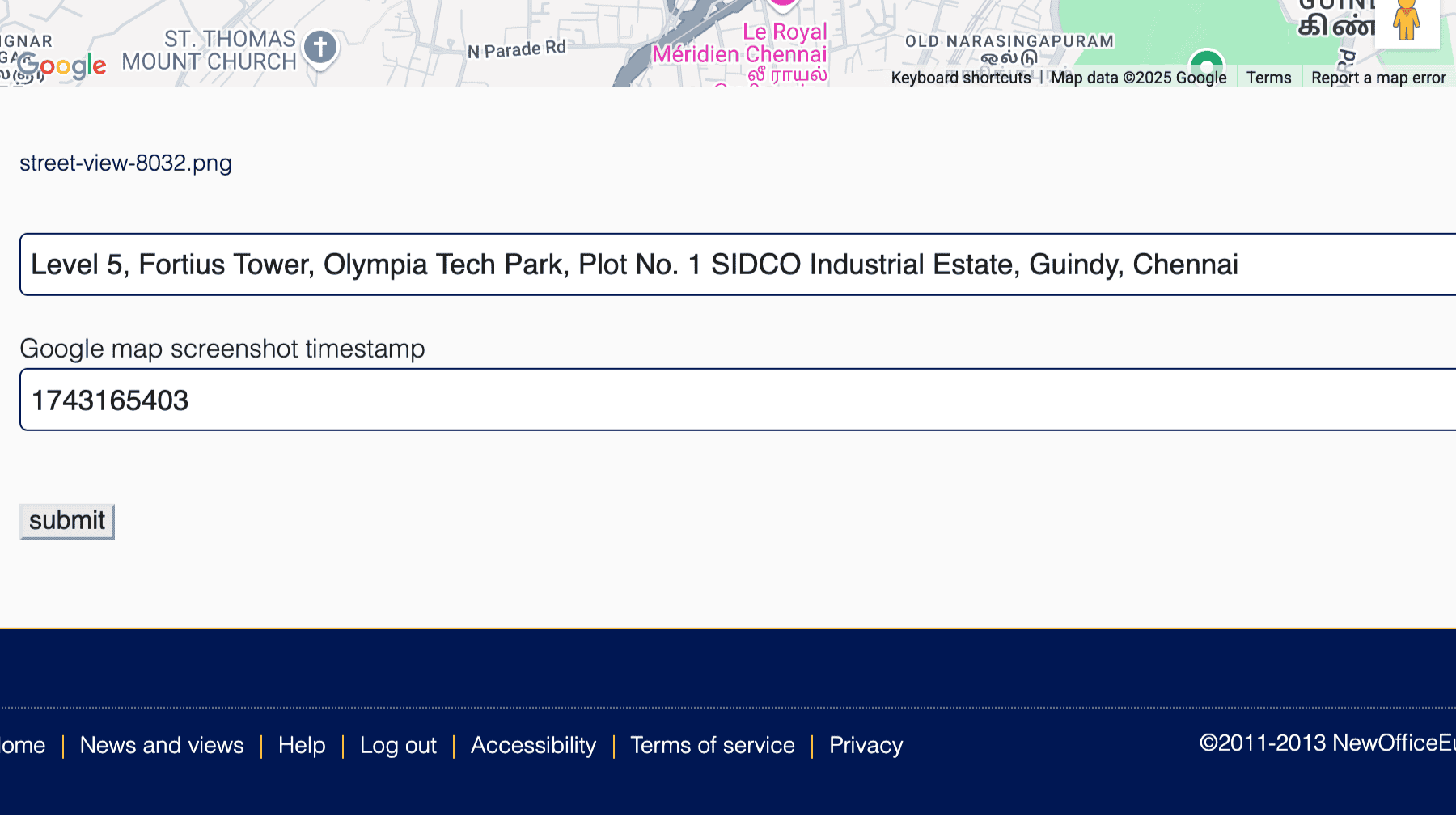Click Map data ©2025 Google text
Screen dimensions: 1456x817
1139,78
